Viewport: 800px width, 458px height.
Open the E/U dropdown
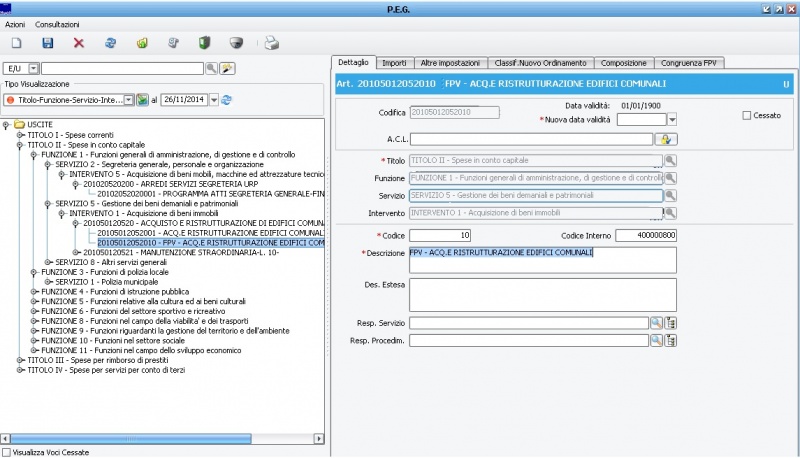[x=33, y=68]
